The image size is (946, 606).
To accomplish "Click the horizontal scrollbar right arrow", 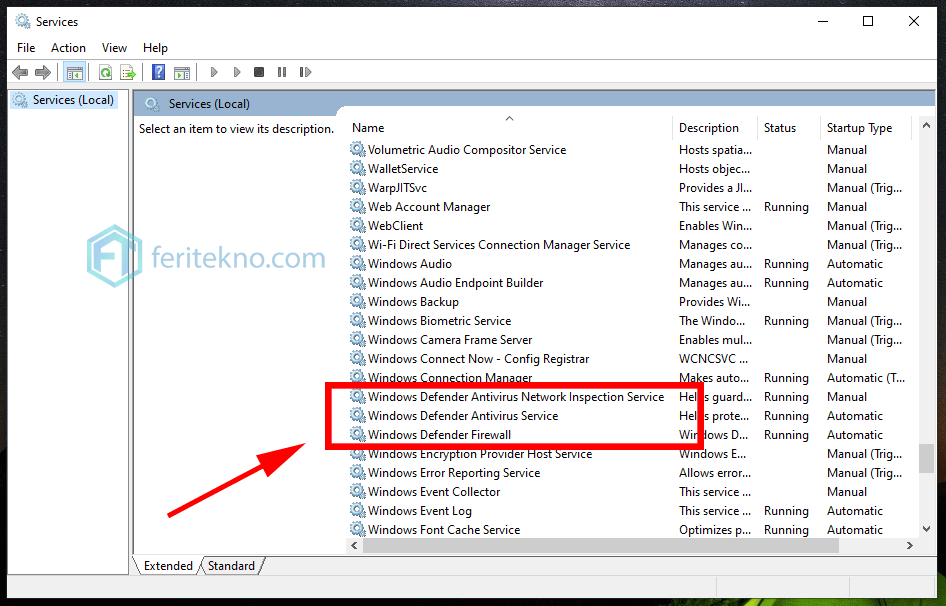I will (909, 545).
